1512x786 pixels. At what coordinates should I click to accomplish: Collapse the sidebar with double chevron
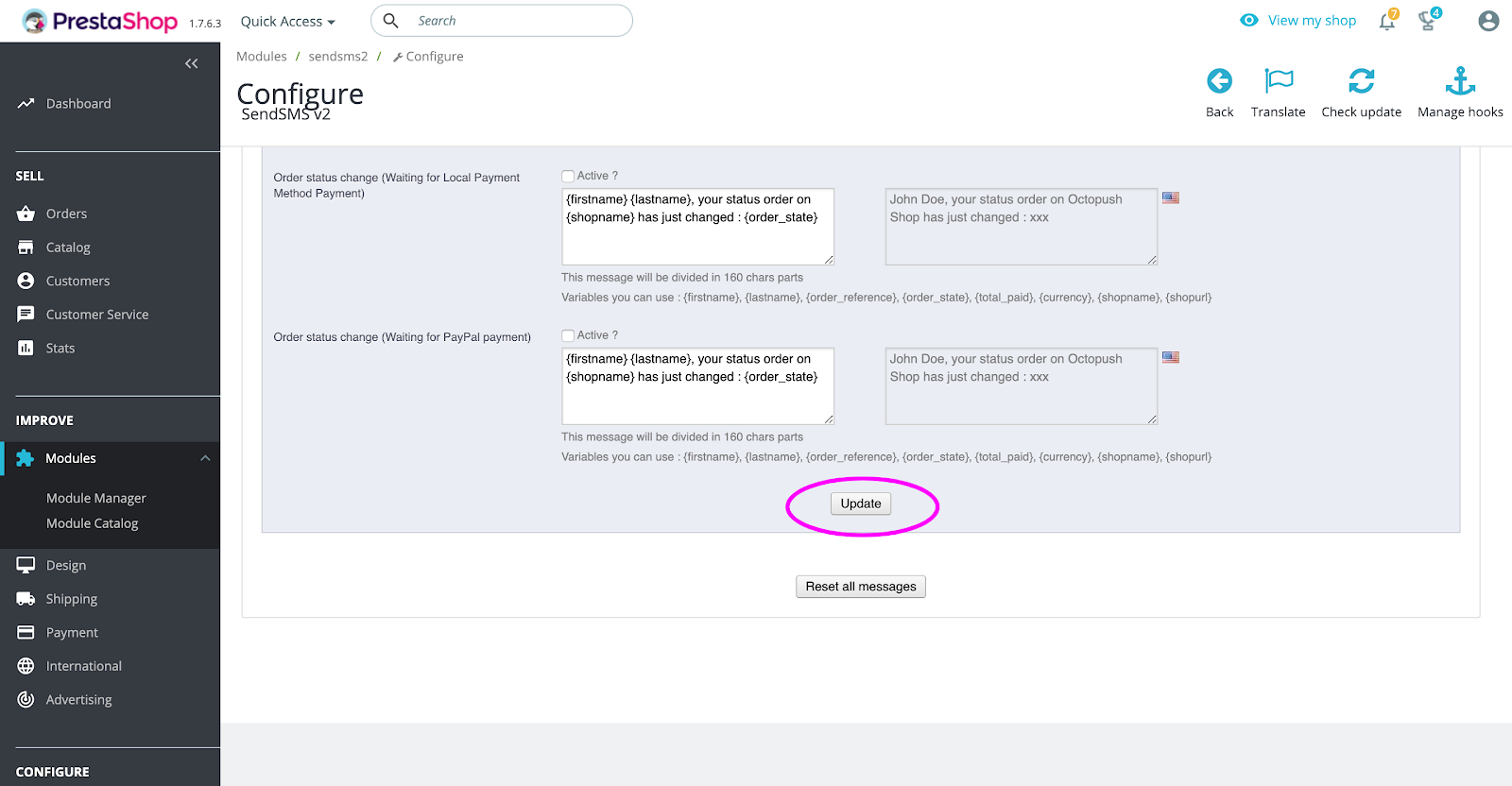click(192, 63)
